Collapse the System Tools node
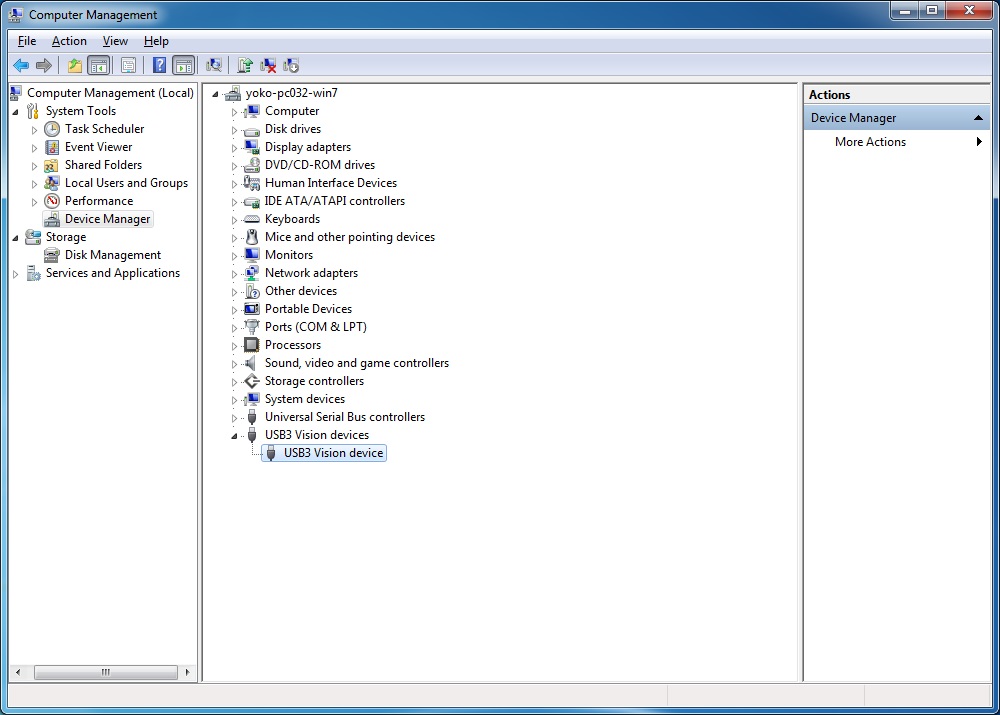The image size is (1000, 715). [16, 112]
